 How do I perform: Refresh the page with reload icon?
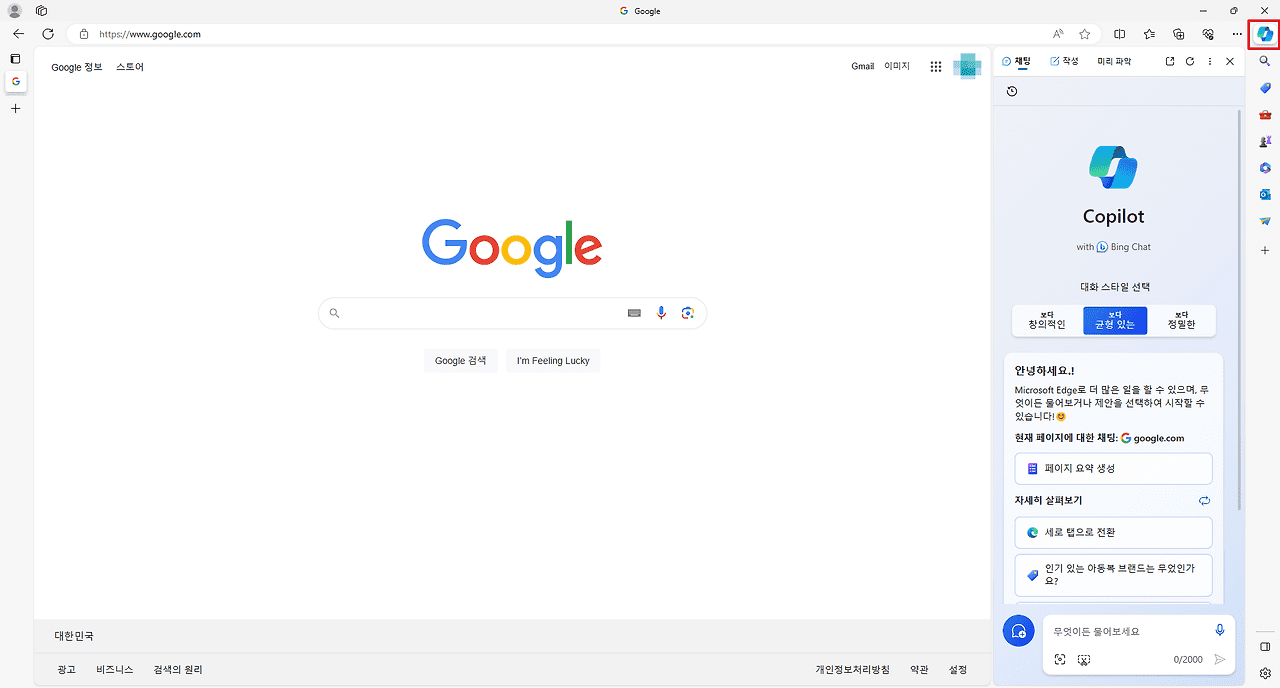(x=47, y=34)
